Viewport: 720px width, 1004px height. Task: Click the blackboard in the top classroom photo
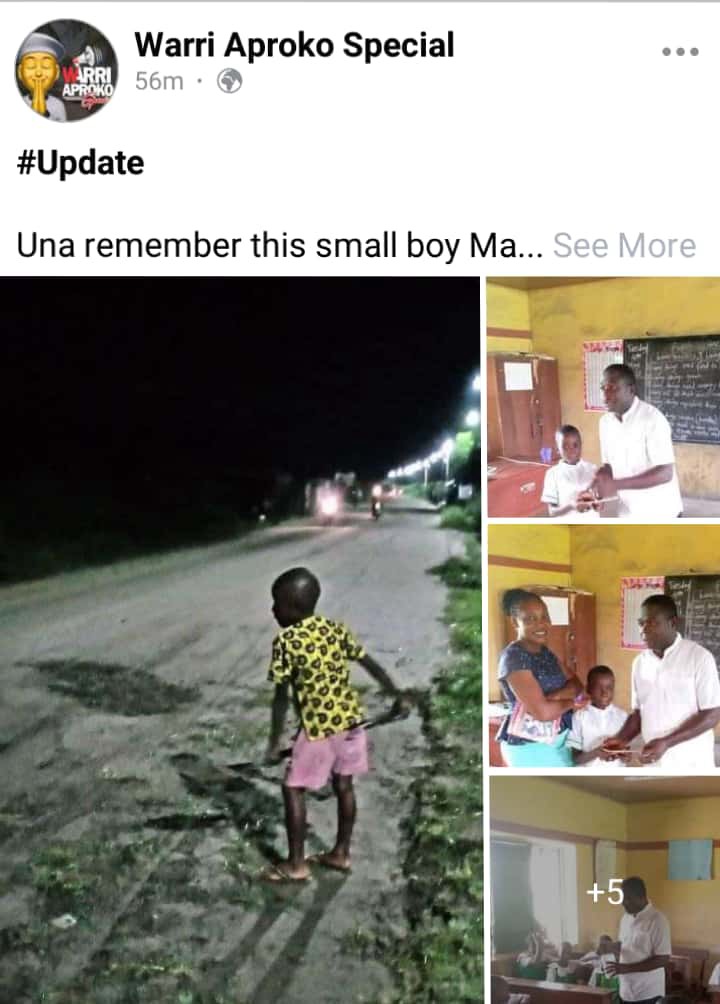point(671,391)
